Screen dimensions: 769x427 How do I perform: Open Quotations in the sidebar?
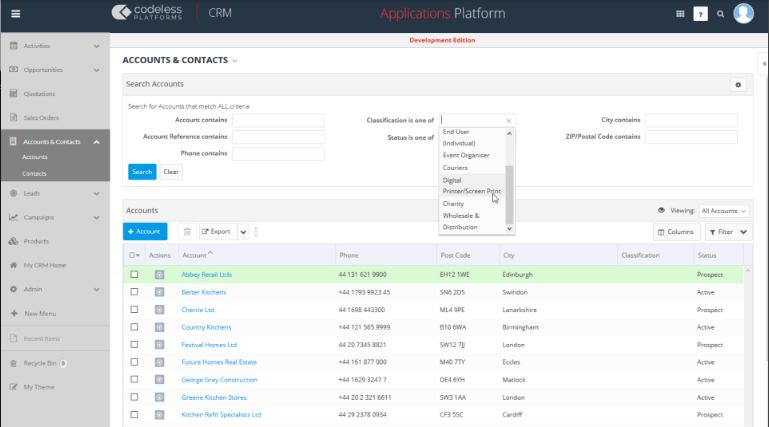tap(39, 94)
